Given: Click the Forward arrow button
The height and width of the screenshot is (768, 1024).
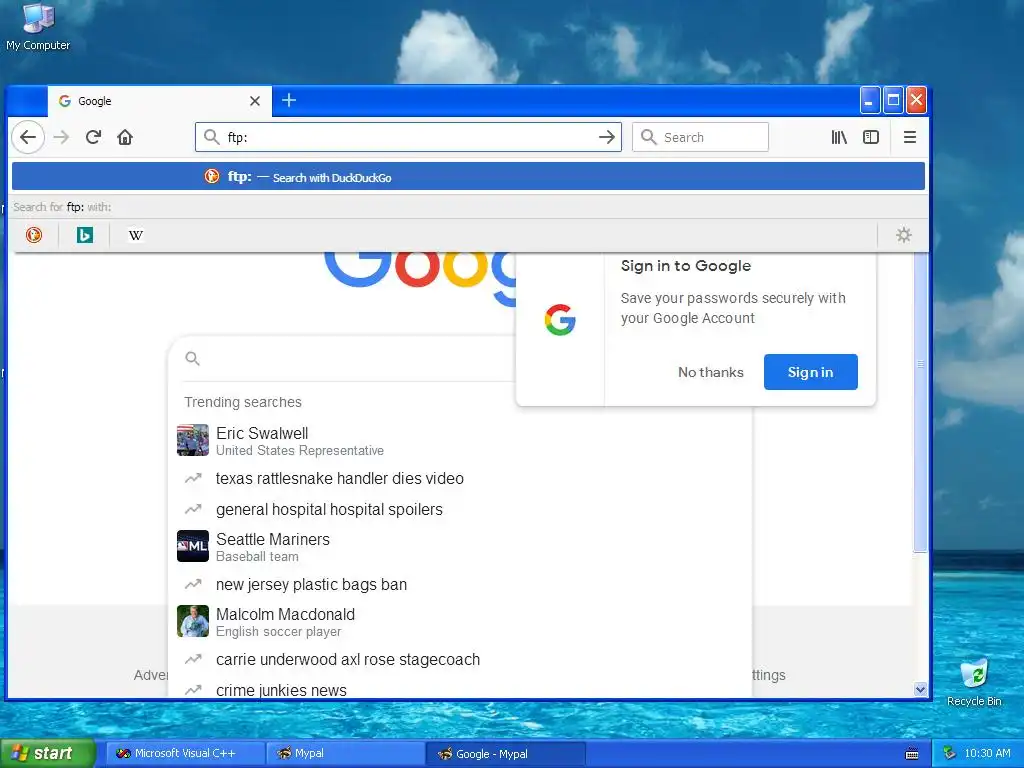Looking at the screenshot, I should pos(61,137).
